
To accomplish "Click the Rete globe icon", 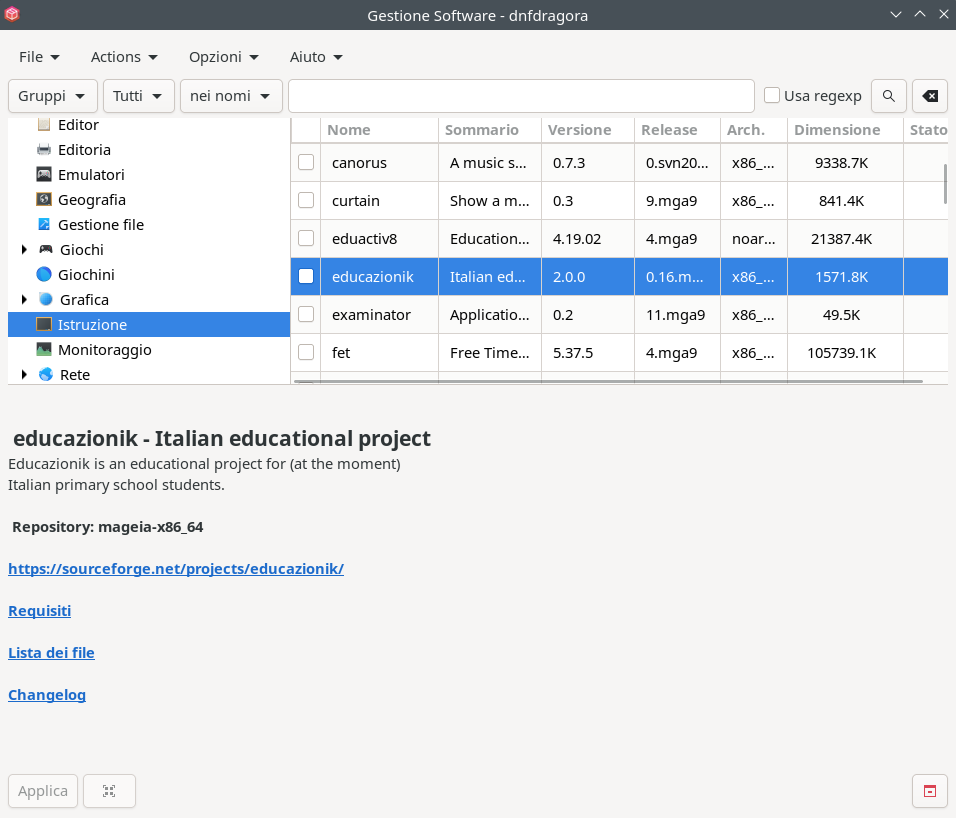I will point(46,374).
